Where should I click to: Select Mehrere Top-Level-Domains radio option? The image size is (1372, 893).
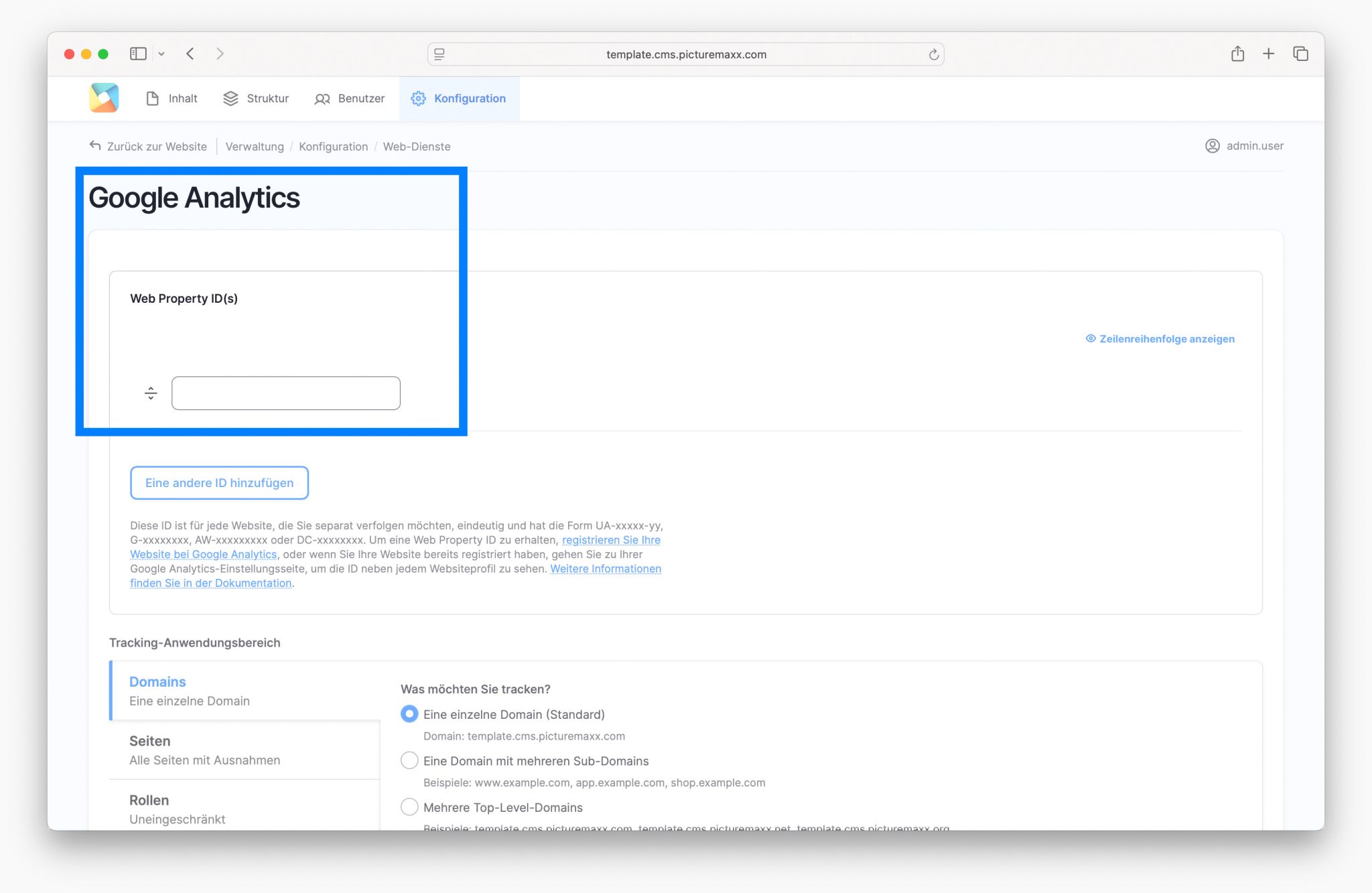pyautogui.click(x=409, y=807)
